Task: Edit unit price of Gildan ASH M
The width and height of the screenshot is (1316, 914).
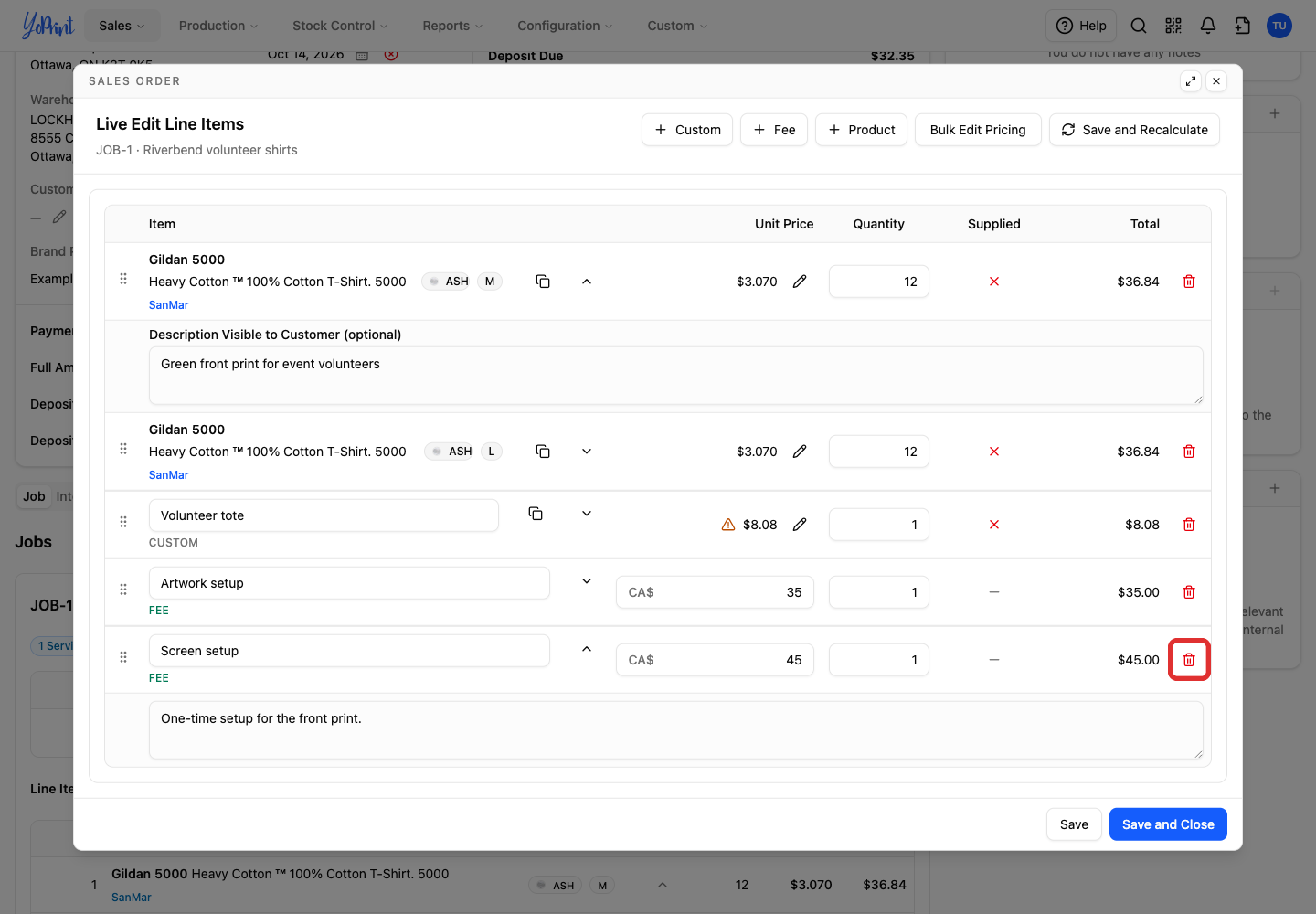Action: coord(800,282)
